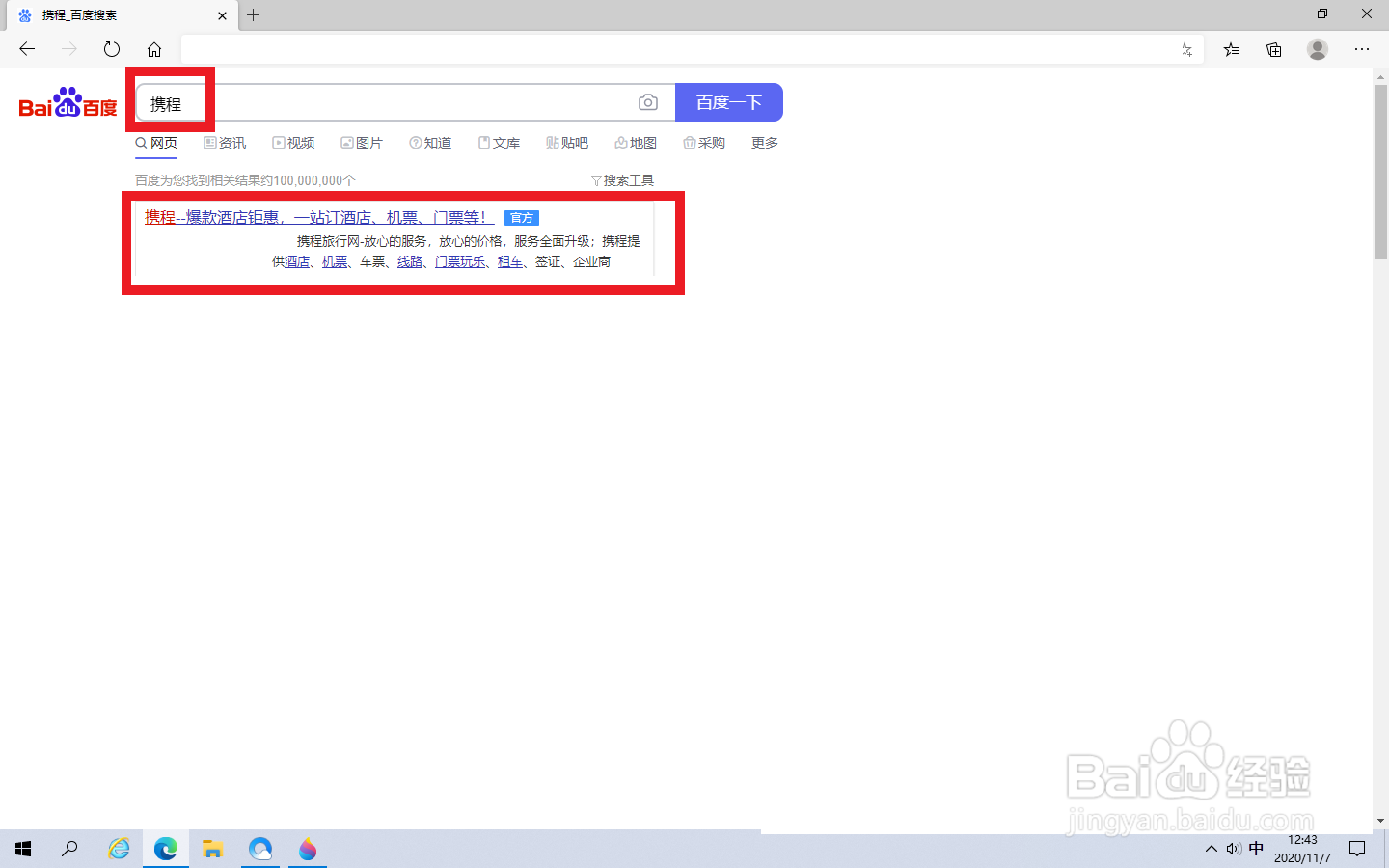Image resolution: width=1389 pixels, height=868 pixels.
Task: Click the 百度一下 search button
Action: [729, 102]
